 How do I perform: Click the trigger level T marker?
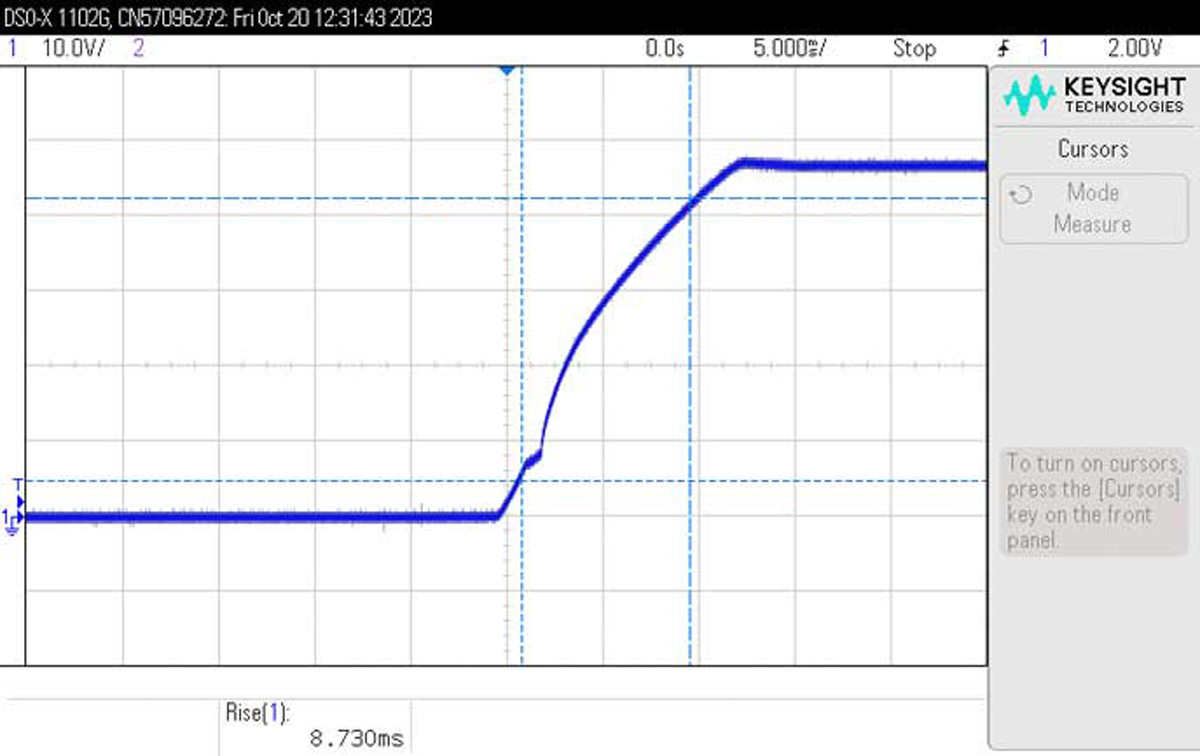point(17,484)
